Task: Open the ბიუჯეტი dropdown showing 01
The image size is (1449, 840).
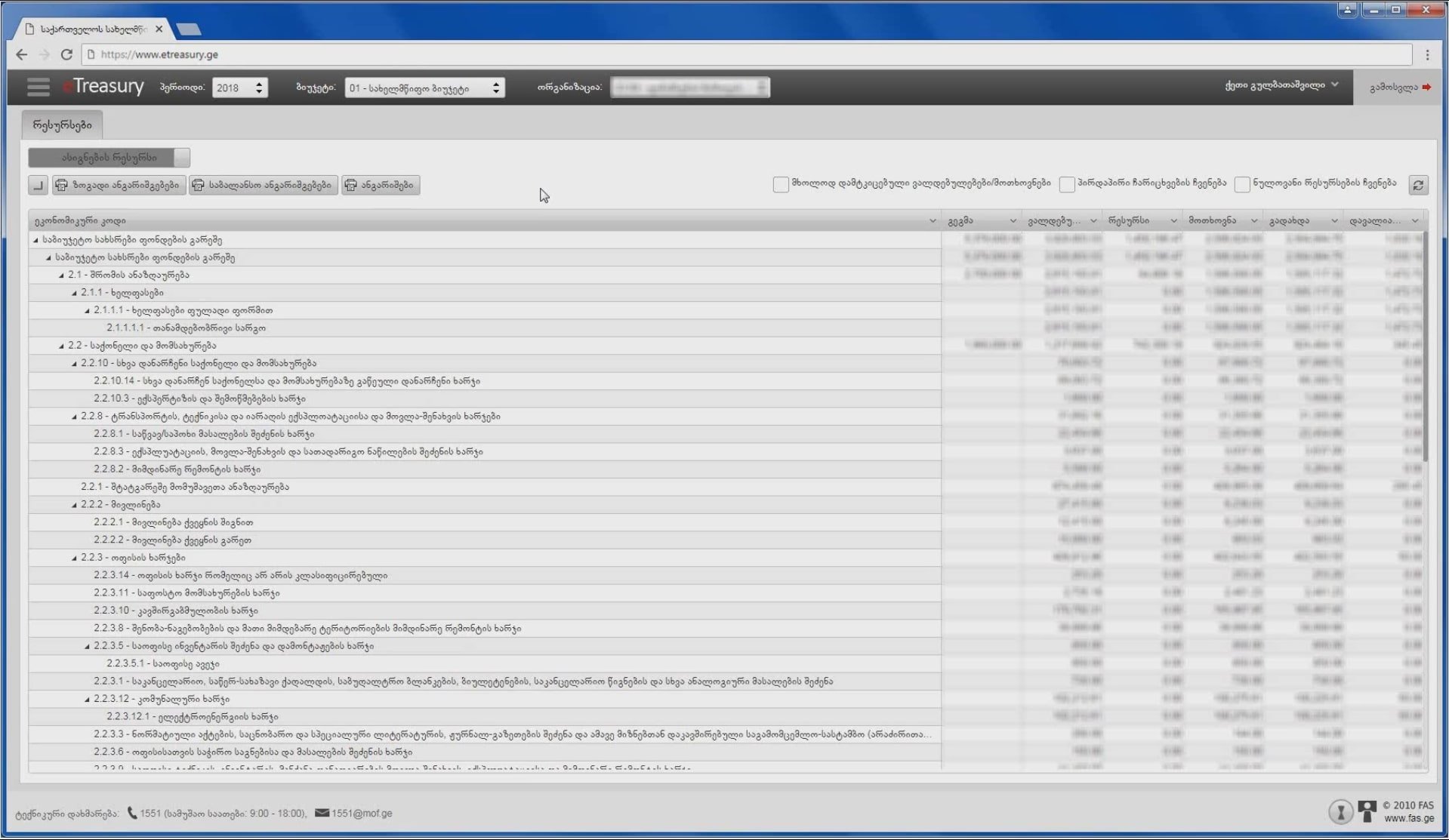Action: (x=424, y=88)
